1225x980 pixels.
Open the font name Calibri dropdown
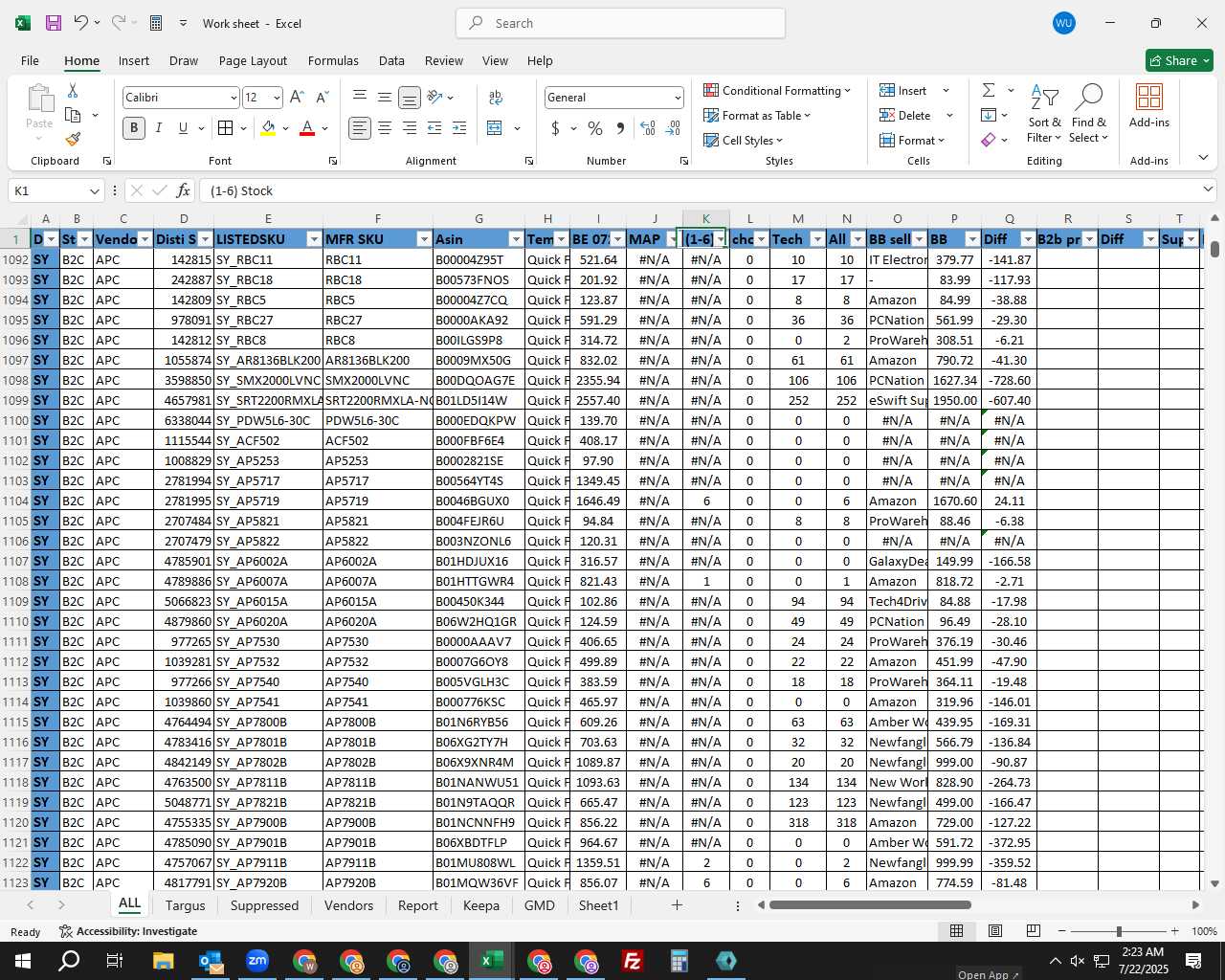tap(234, 98)
